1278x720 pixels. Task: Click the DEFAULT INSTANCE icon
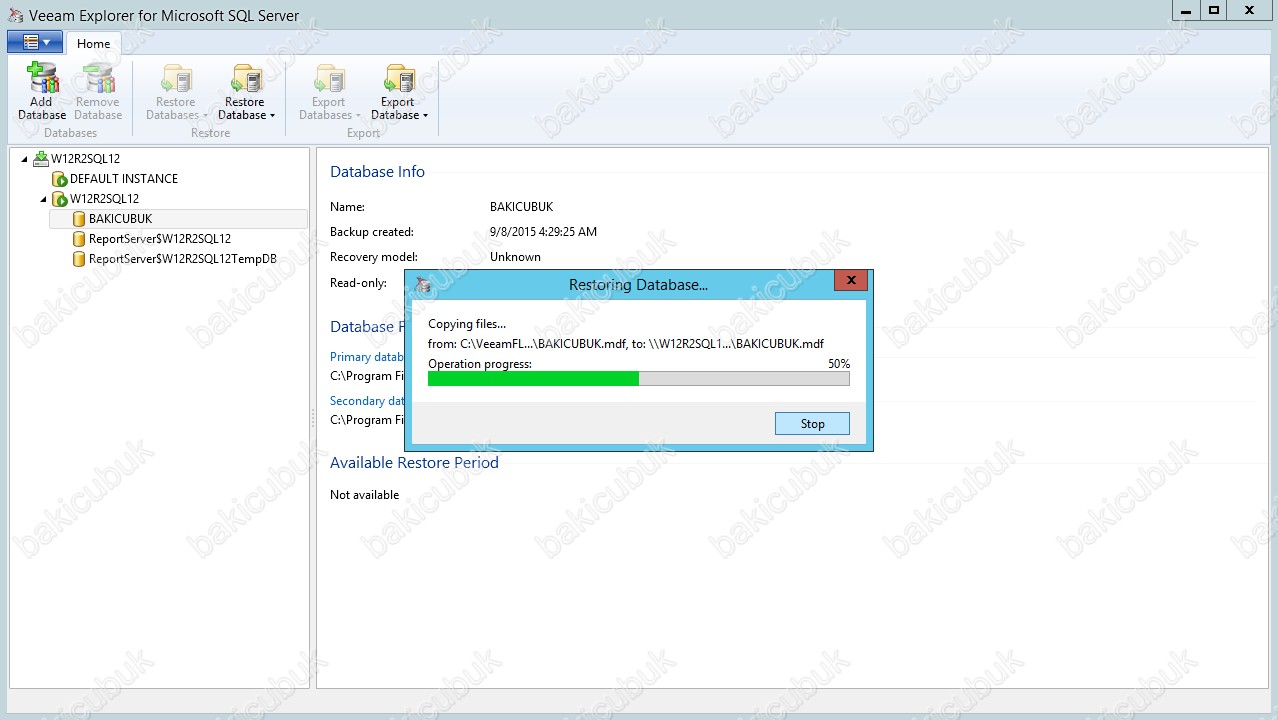[60, 179]
